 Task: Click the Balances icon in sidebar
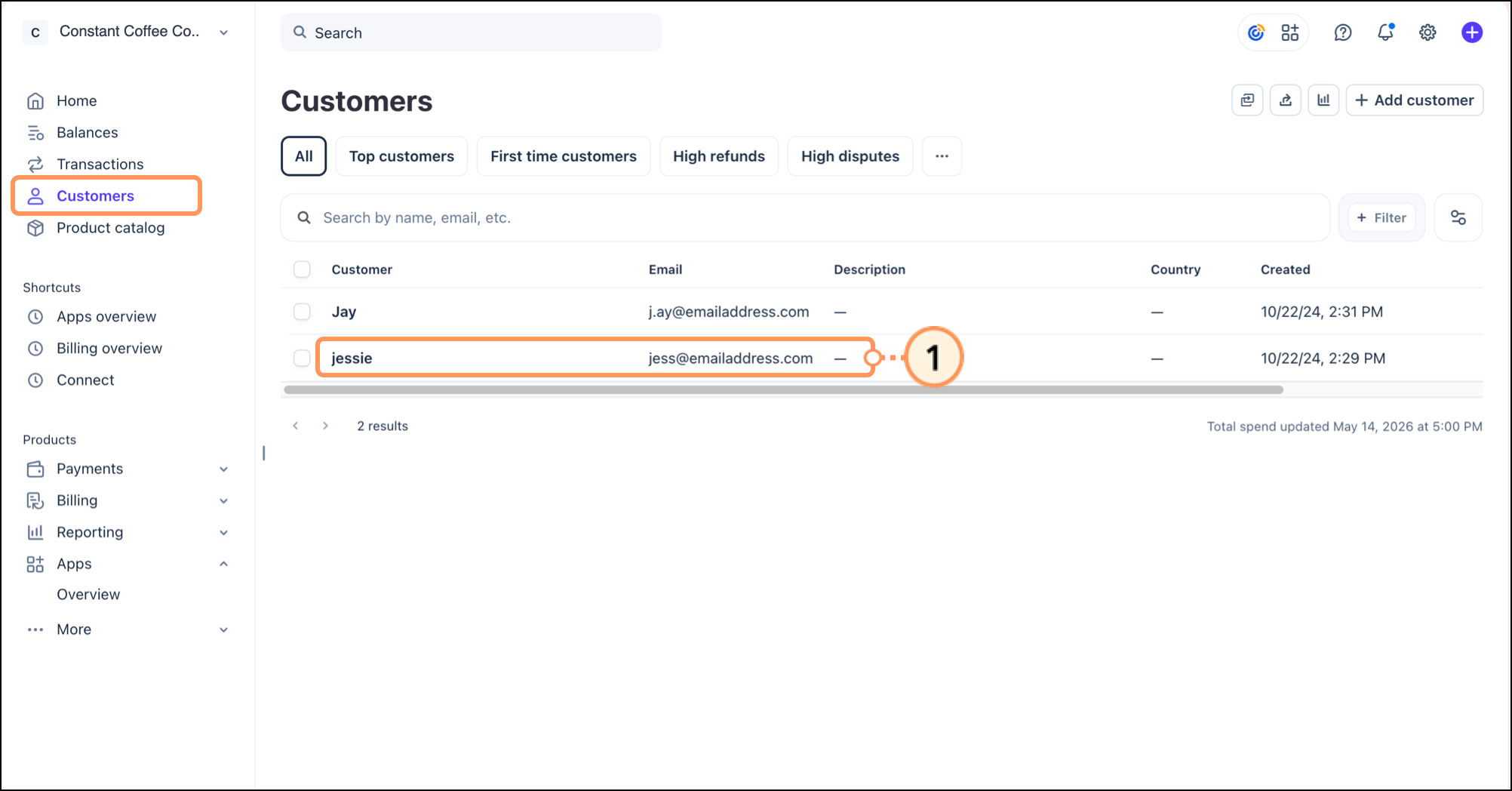35,133
